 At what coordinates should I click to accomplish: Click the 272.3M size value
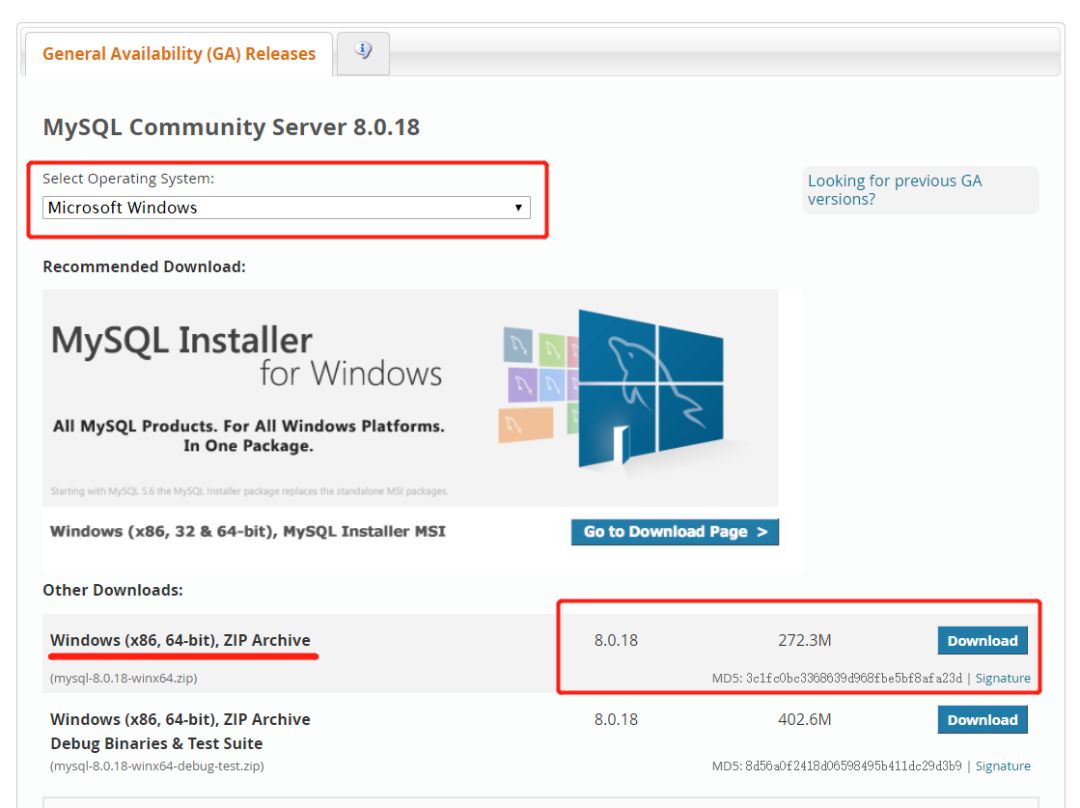(804, 641)
